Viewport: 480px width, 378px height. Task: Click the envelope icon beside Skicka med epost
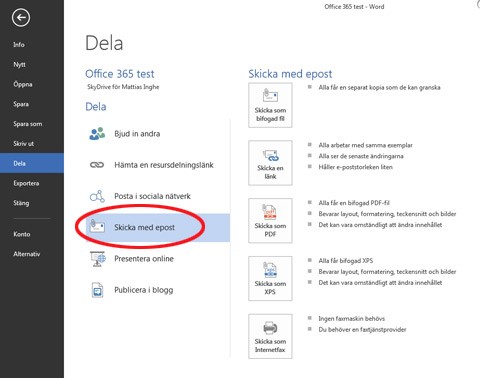pyautogui.click(x=97, y=227)
